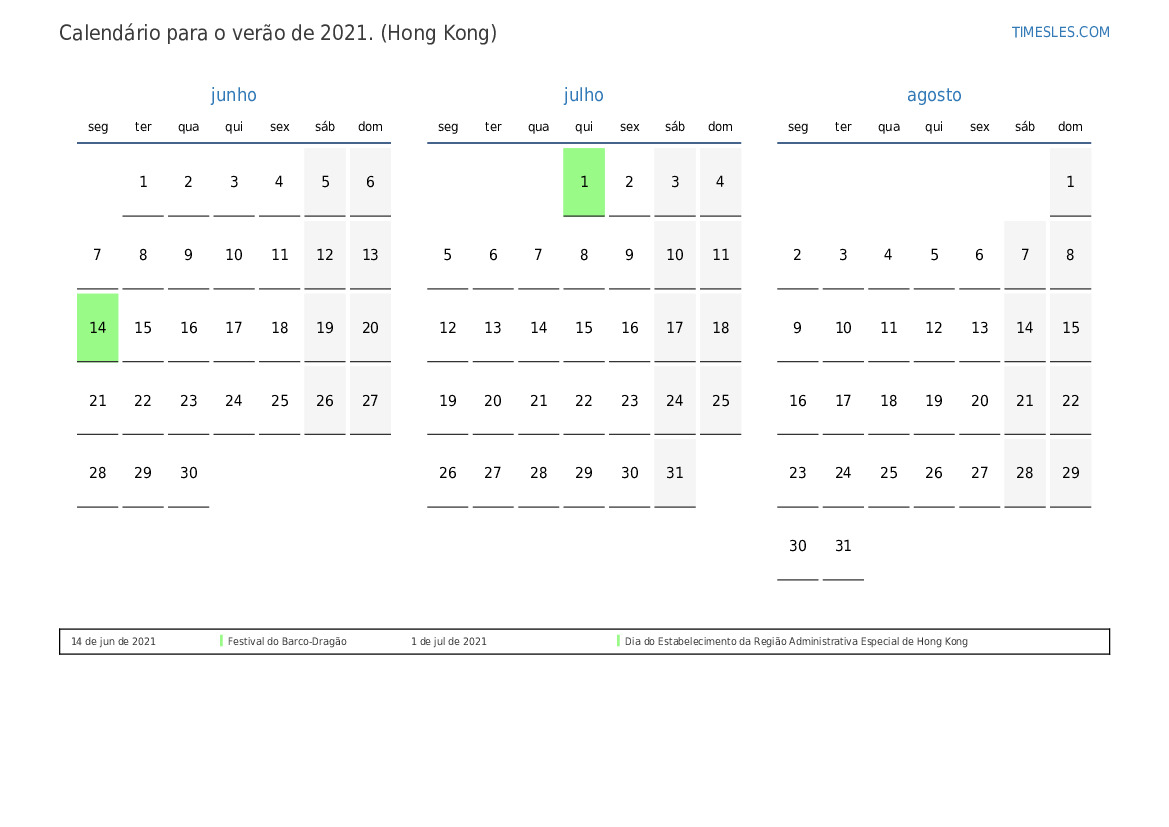Open the TIMESLES.COM link
1169x827 pixels.
1060,32
